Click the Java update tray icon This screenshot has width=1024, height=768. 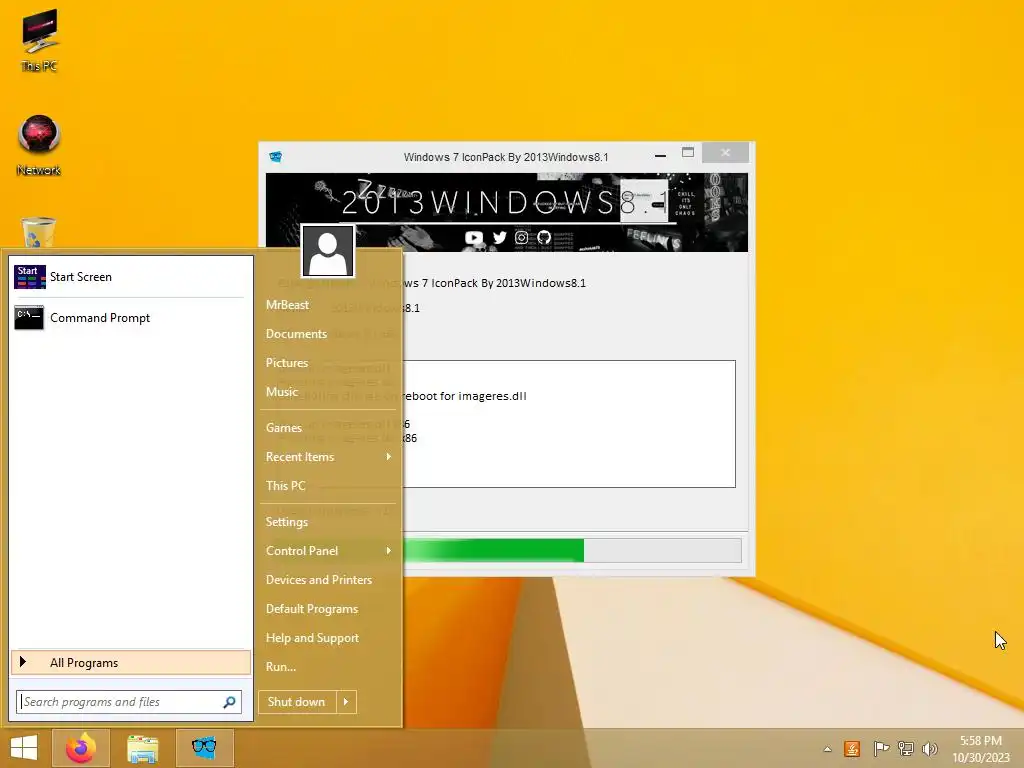coord(852,748)
